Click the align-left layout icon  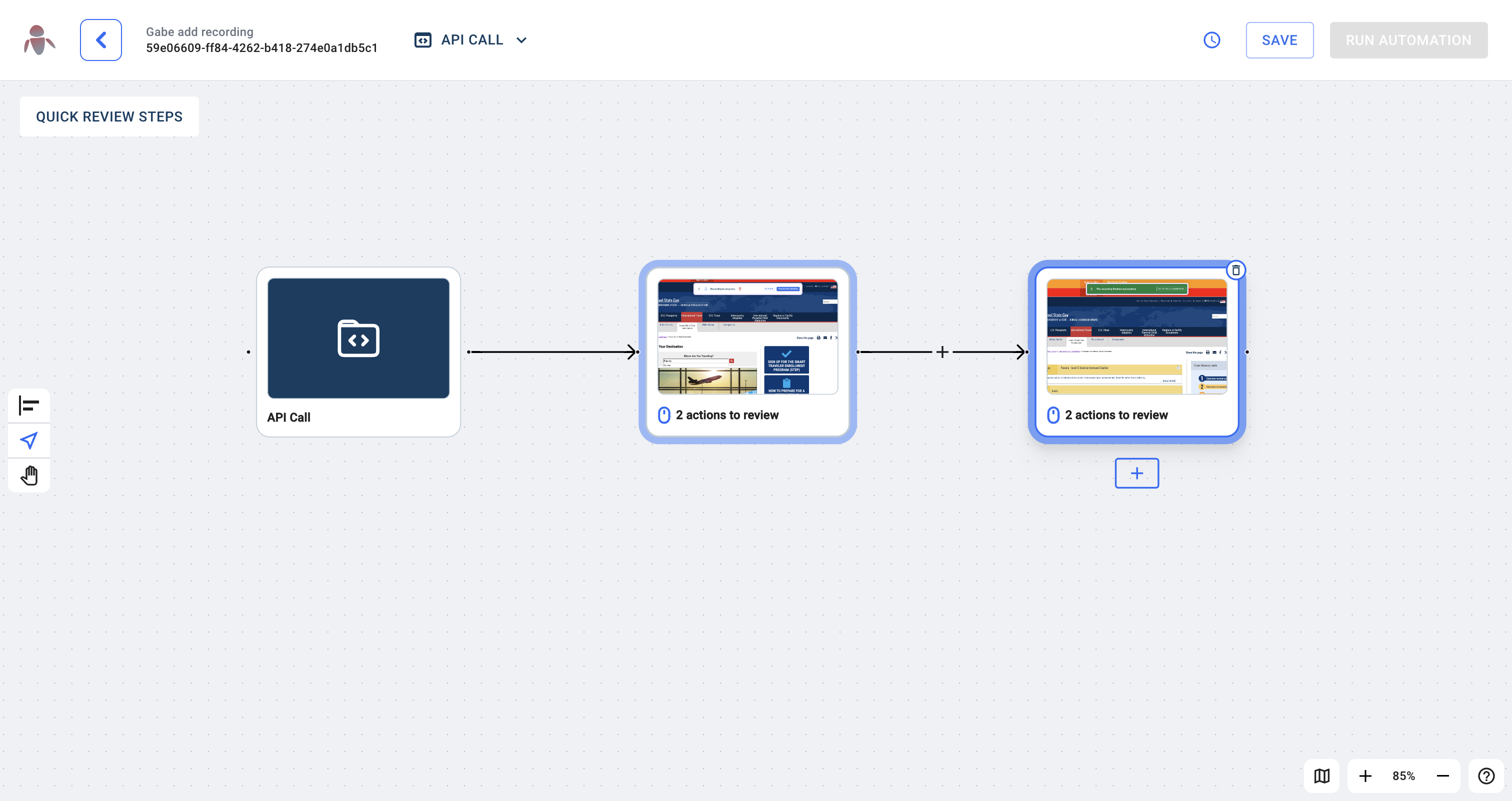[x=29, y=405]
